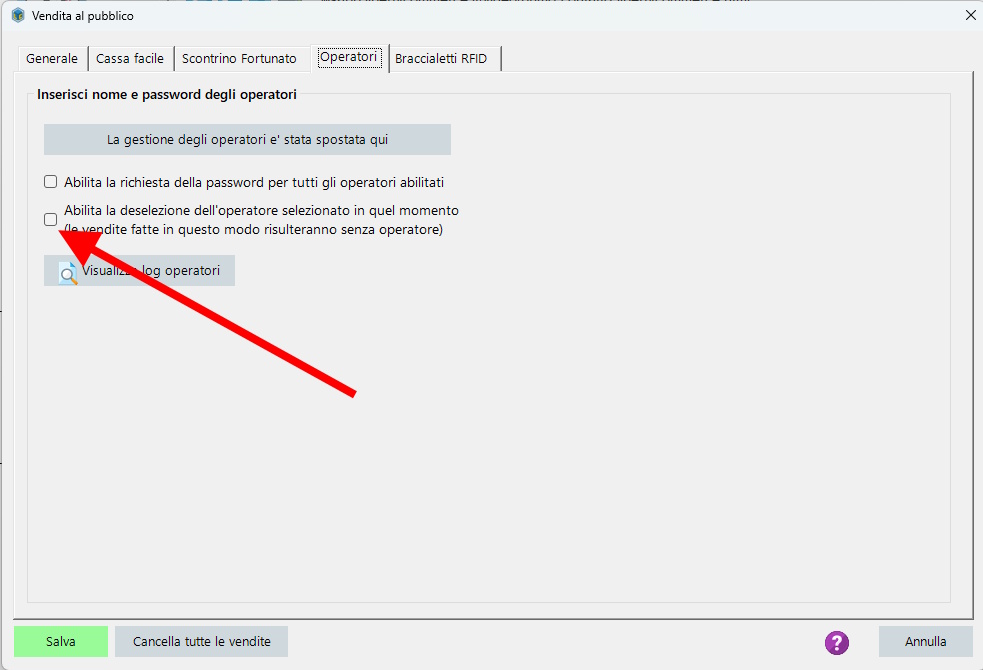983x670 pixels.
Task: Click the 'Abilita la richiesta della password' label text
Action: 253,183
